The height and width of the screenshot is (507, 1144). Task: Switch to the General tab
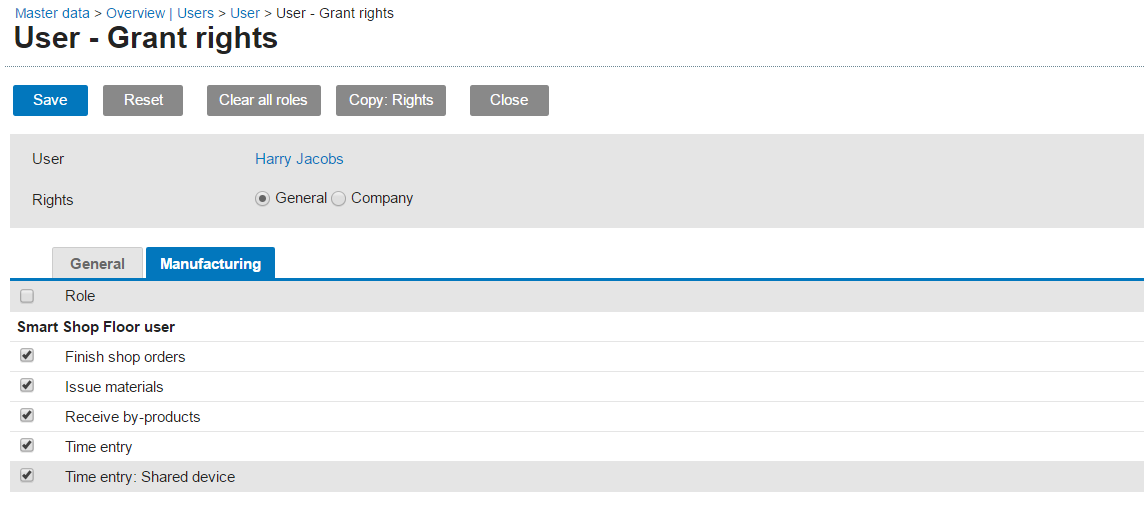tap(97, 264)
